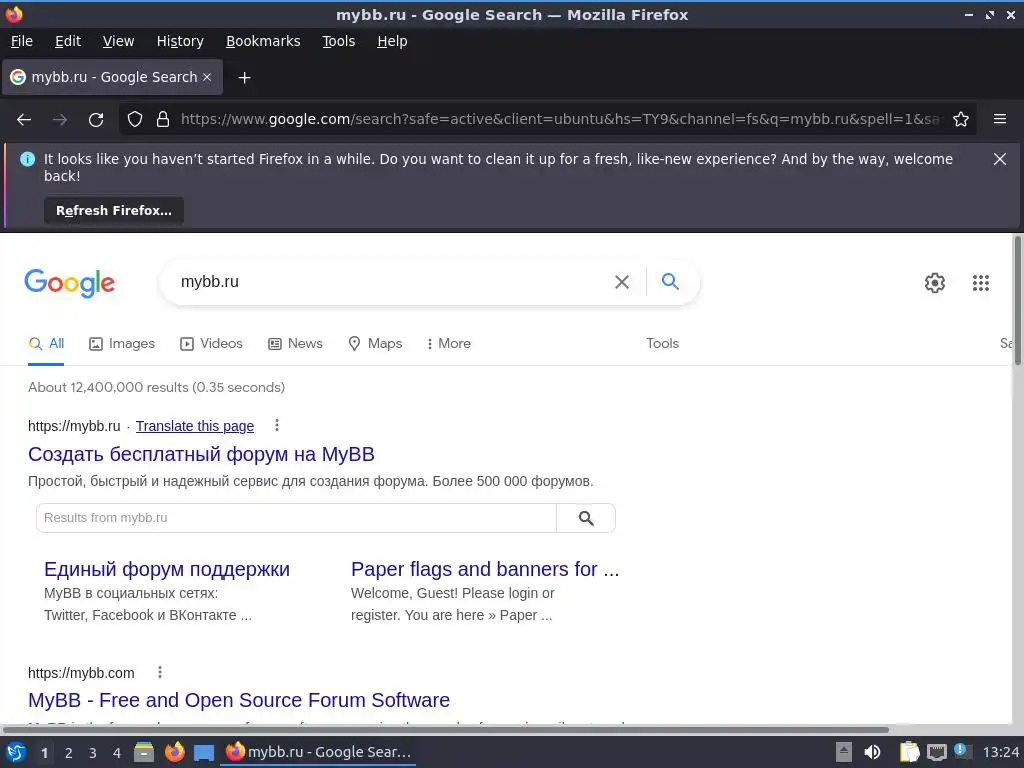Image resolution: width=1024 pixels, height=768 pixels.
Task: Open the Tools menu in menu bar
Action: point(338,41)
